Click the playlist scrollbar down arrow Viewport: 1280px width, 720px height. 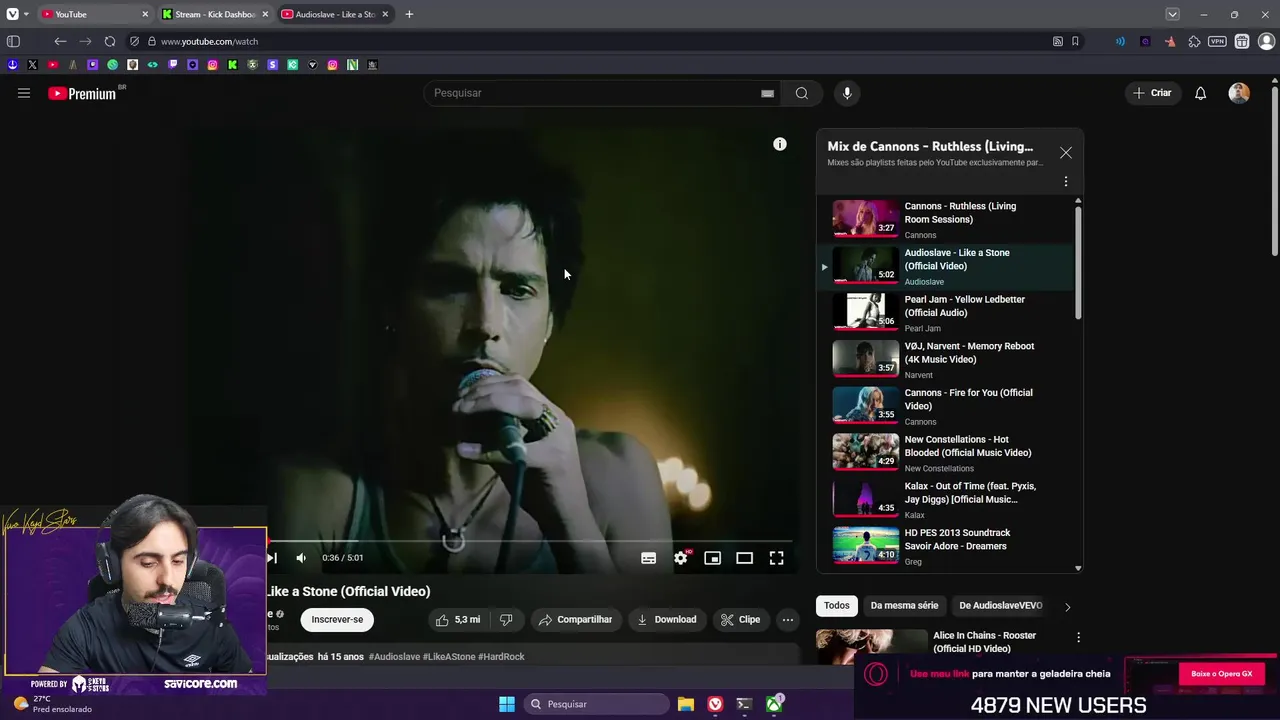[x=1078, y=568]
